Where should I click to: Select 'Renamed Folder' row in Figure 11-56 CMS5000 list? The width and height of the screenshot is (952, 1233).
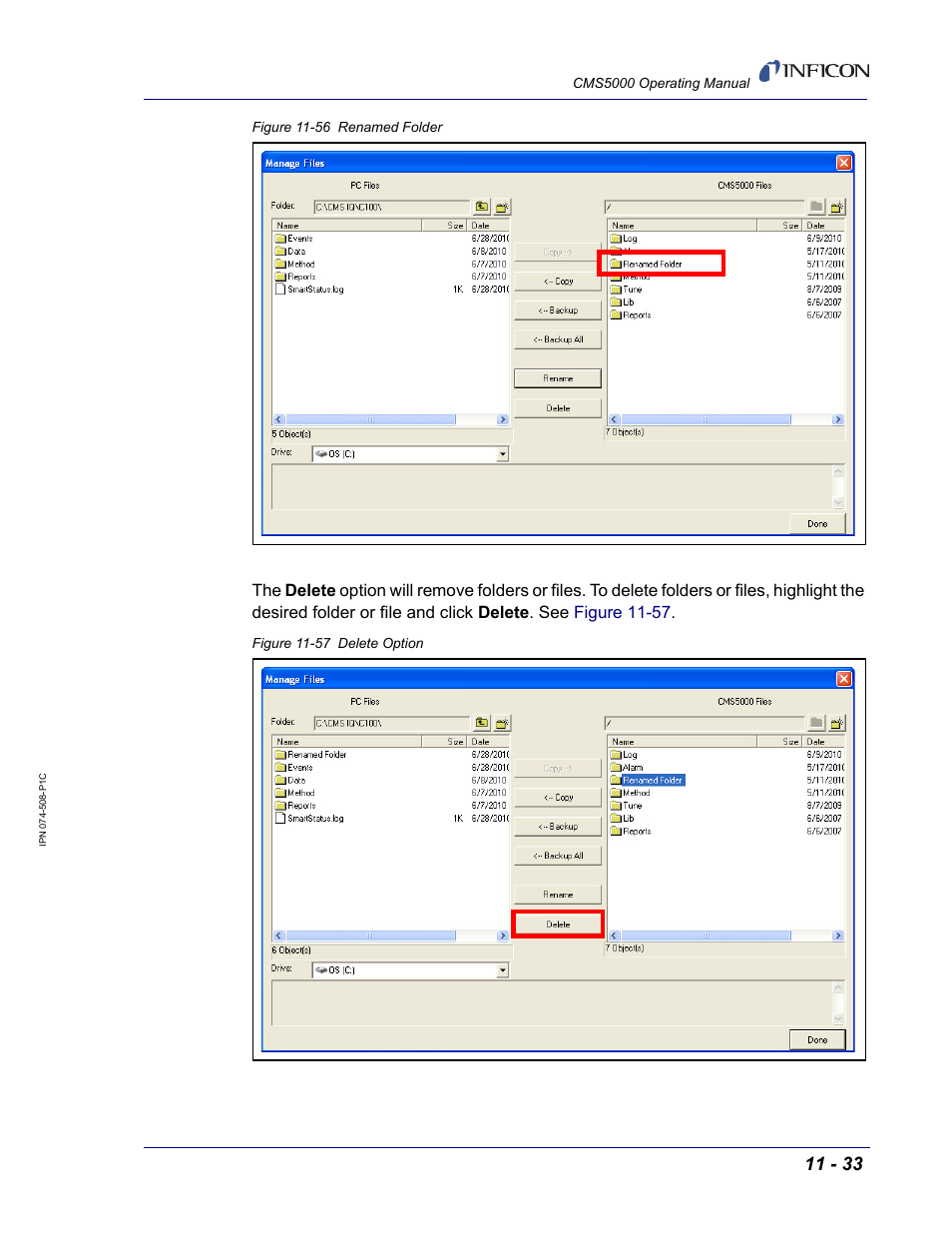(x=648, y=265)
